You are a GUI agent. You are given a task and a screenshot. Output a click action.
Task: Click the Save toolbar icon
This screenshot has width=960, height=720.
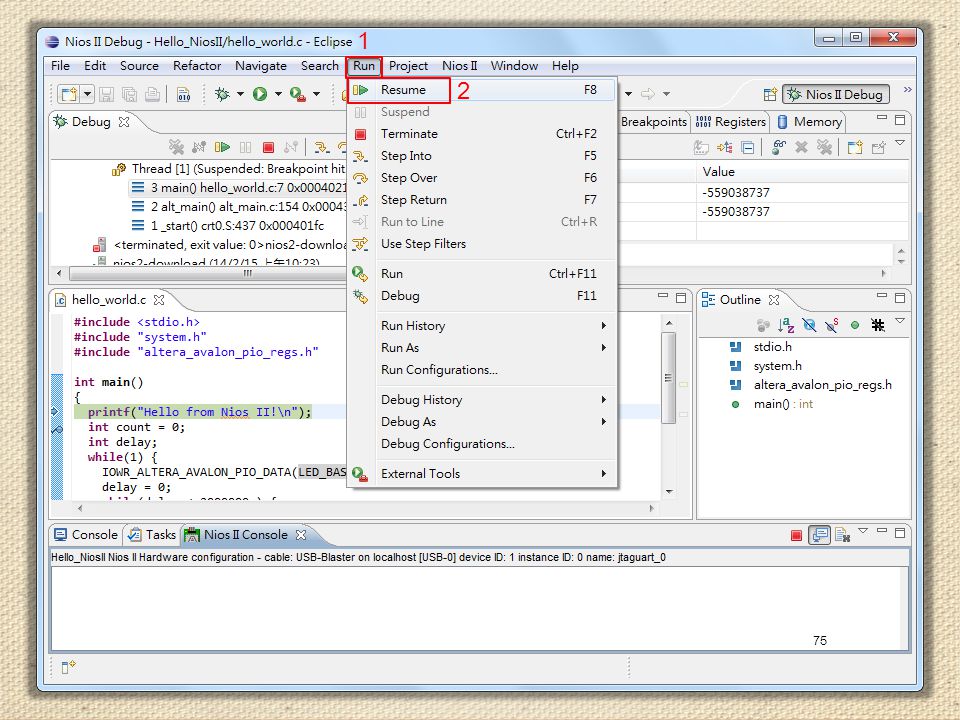107,94
